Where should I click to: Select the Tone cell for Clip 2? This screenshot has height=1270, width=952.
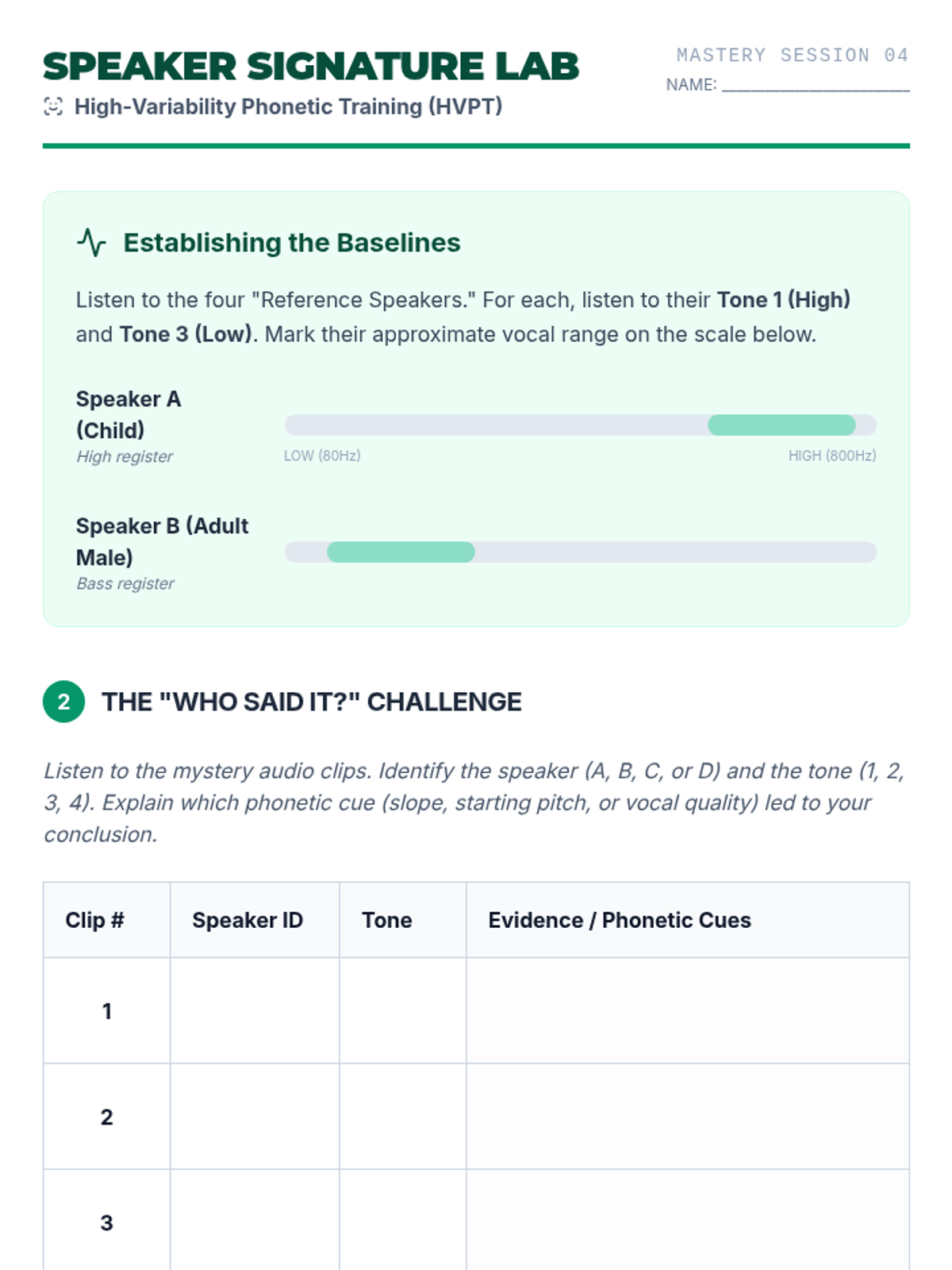402,1116
